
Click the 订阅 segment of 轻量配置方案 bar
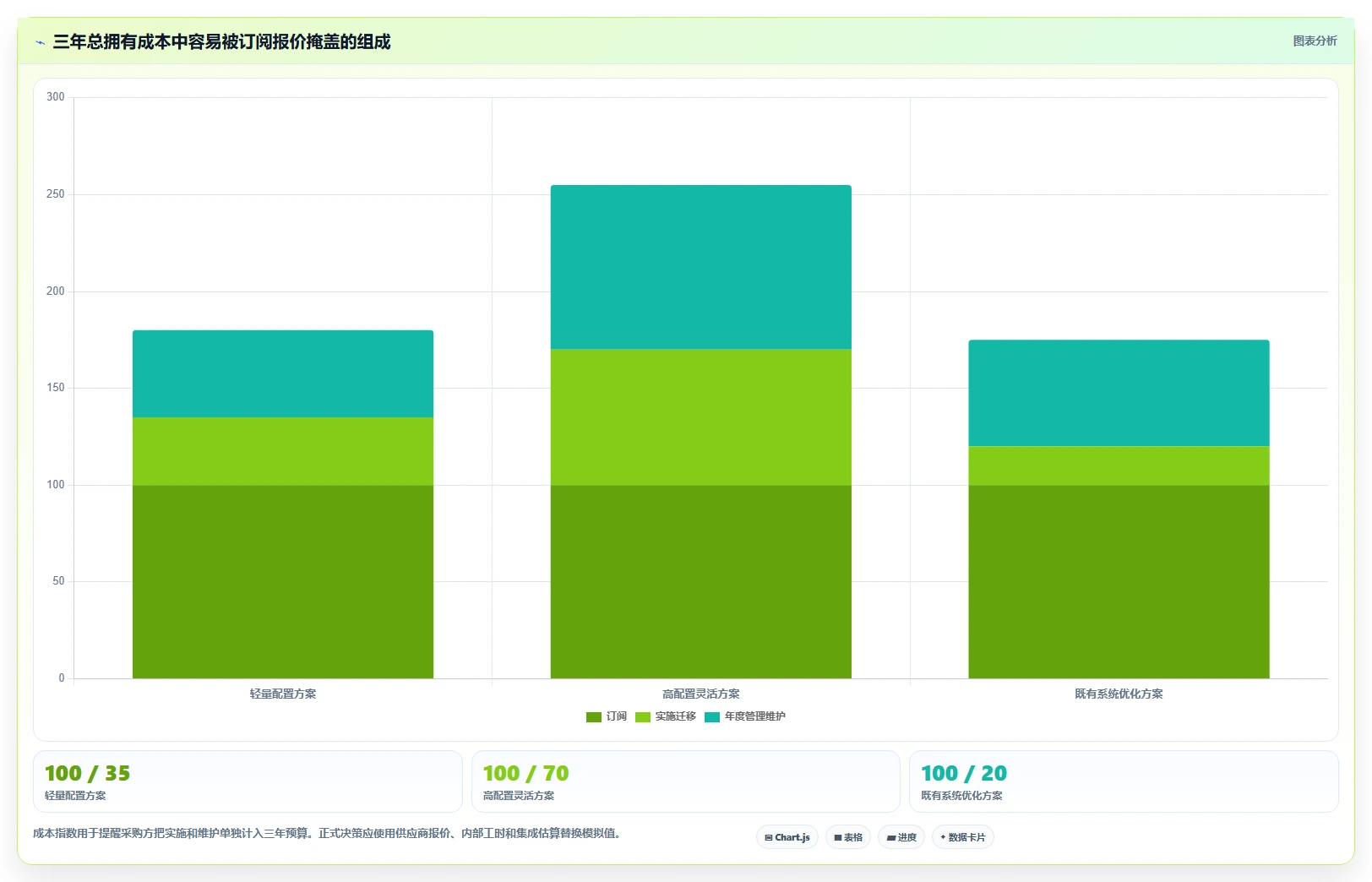click(x=283, y=581)
